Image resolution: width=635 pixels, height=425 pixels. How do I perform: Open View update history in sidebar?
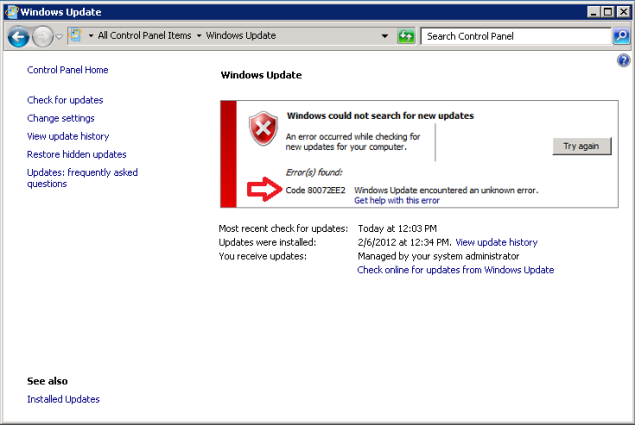[x=68, y=136]
